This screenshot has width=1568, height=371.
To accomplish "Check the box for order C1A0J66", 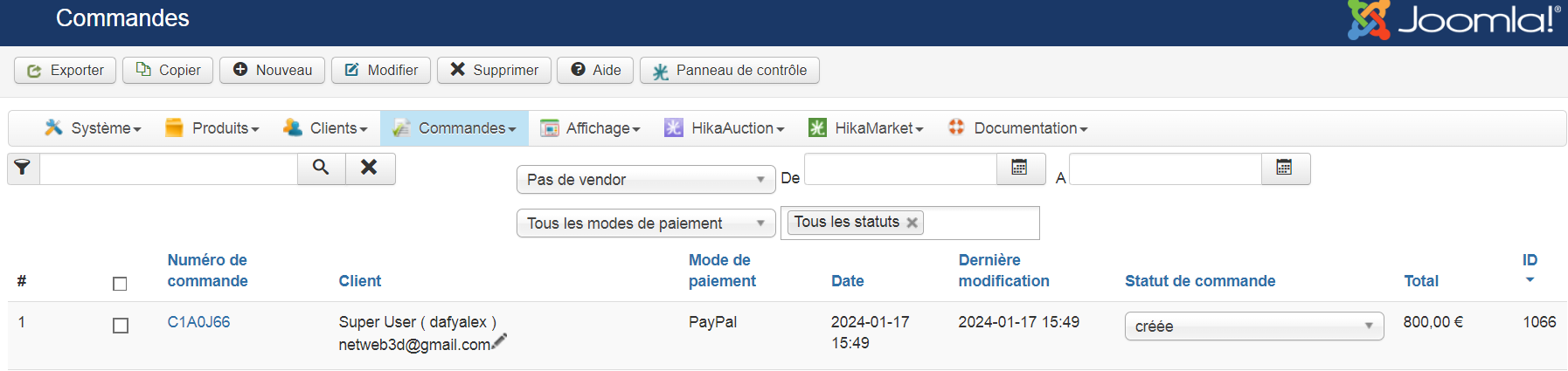I will [121, 325].
